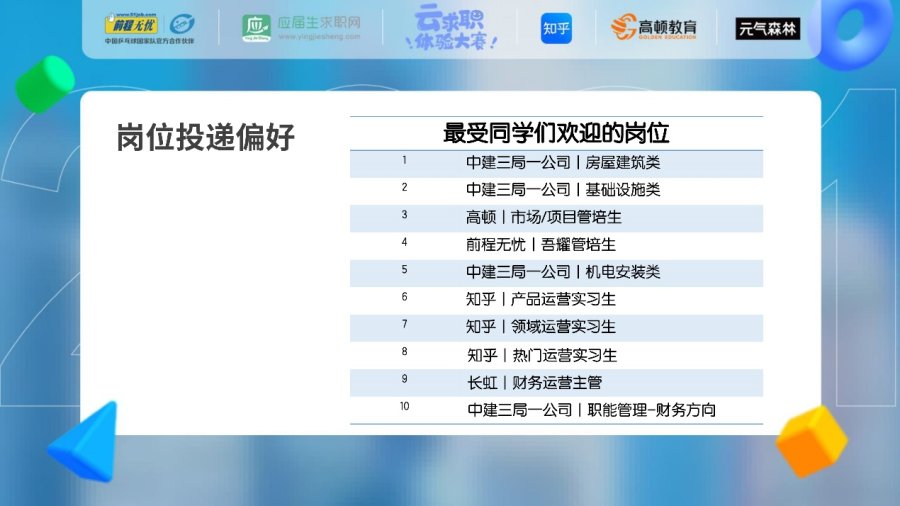
Task: Click the green cylinder shape
Action: coord(44,83)
